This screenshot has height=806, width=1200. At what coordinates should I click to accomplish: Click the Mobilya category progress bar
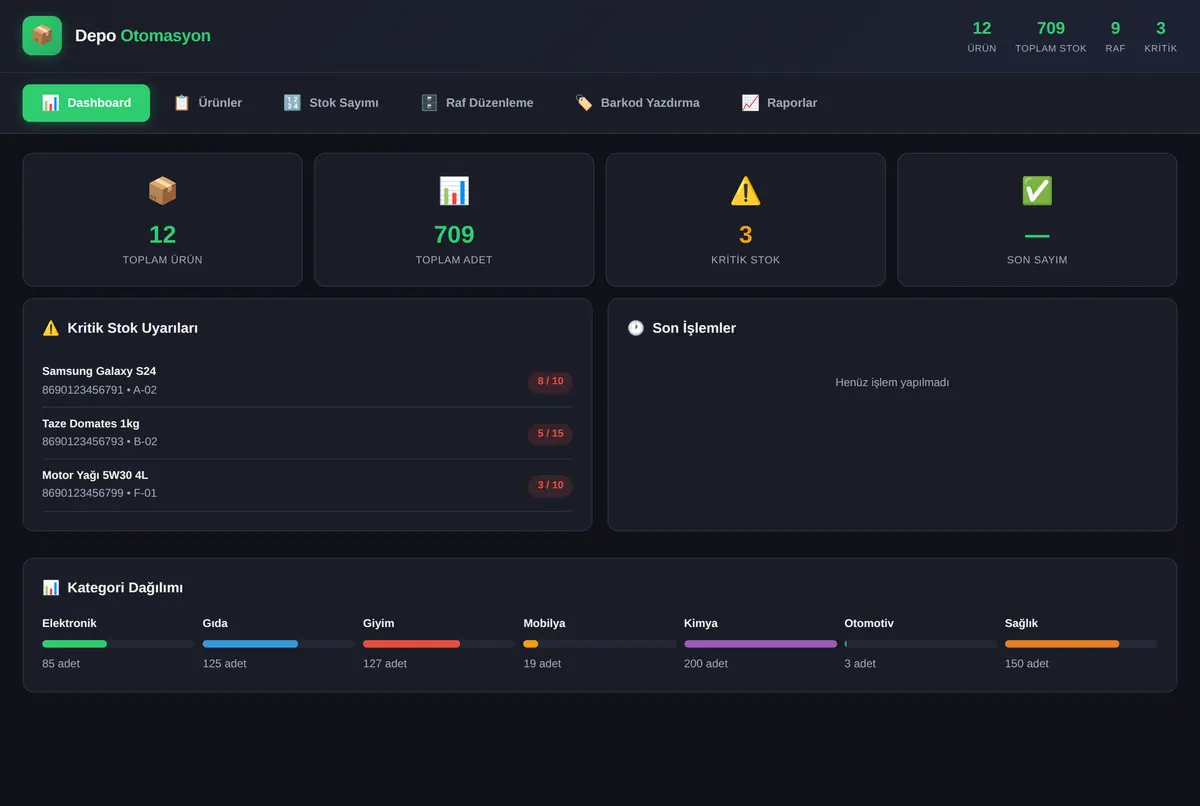(600, 644)
